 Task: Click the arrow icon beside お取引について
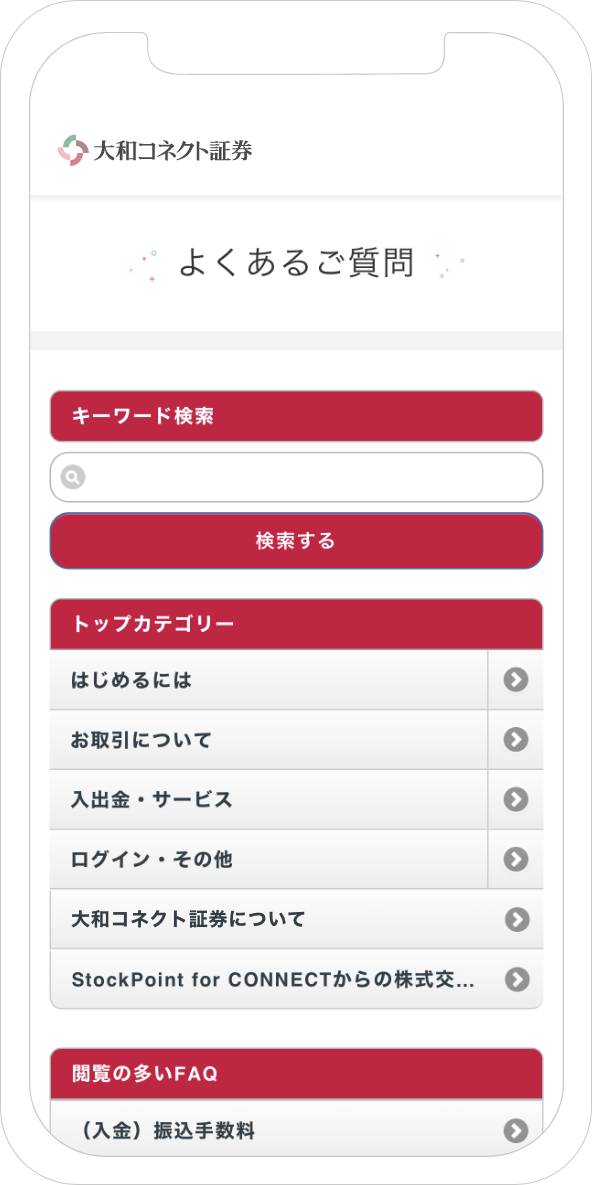click(516, 740)
